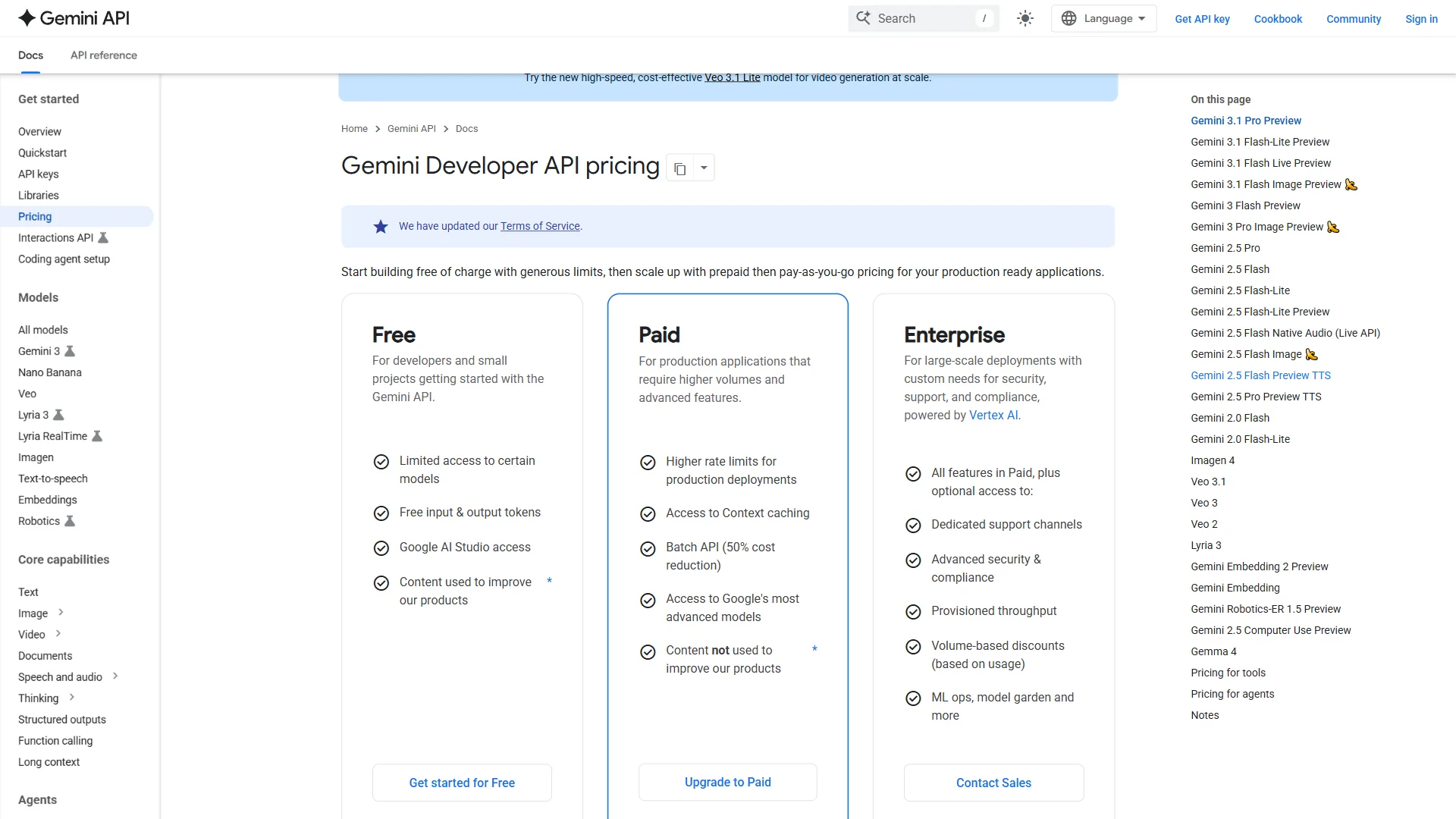Viewport: 1456px width, 819px height.
Task: Click the Docs breadcrumb
Action: tap(467, 129)
